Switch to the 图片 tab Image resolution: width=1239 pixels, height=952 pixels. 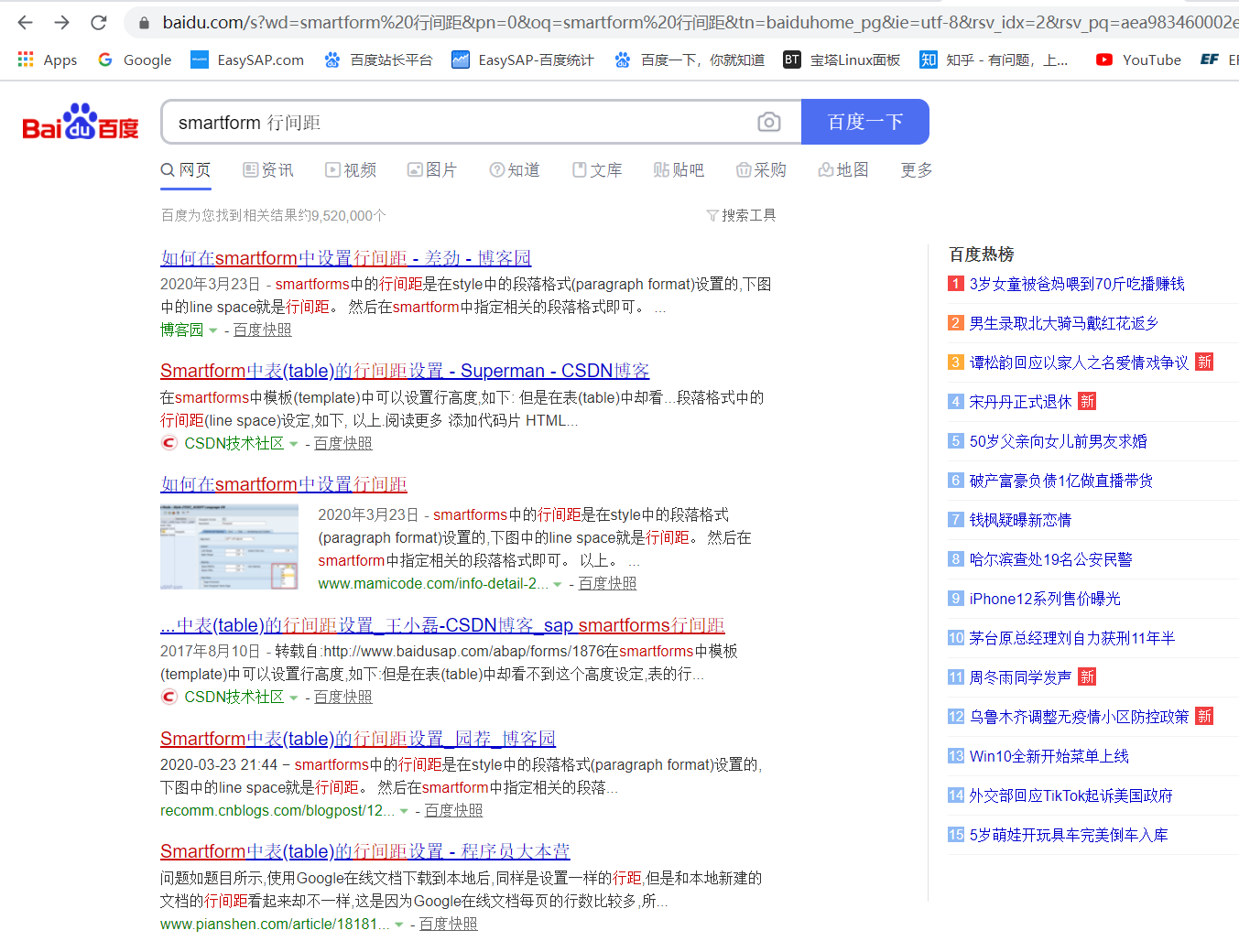click(432, 170)
